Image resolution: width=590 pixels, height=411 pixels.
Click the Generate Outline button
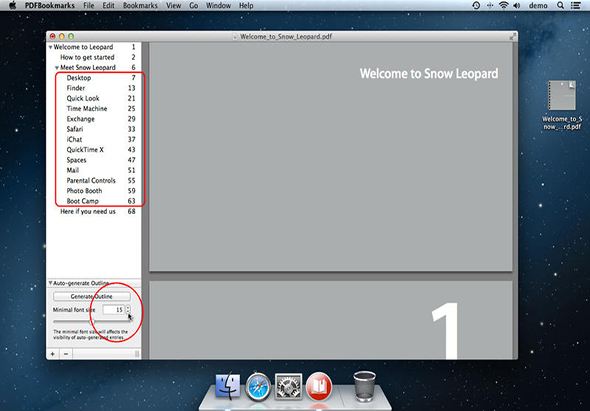point(91,297)
